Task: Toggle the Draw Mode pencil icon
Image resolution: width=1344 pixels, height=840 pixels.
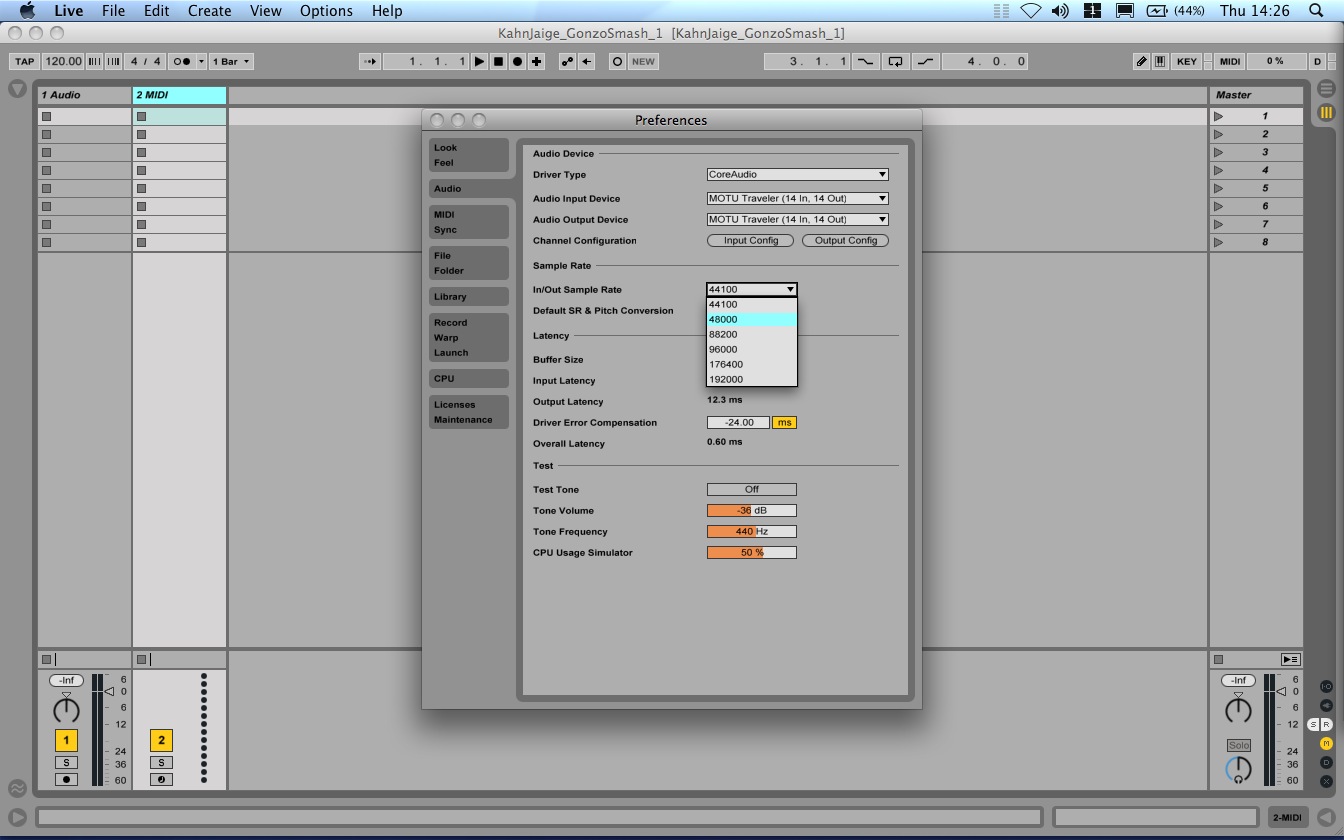Action: pyautogui.click(x=1141, y=61)
